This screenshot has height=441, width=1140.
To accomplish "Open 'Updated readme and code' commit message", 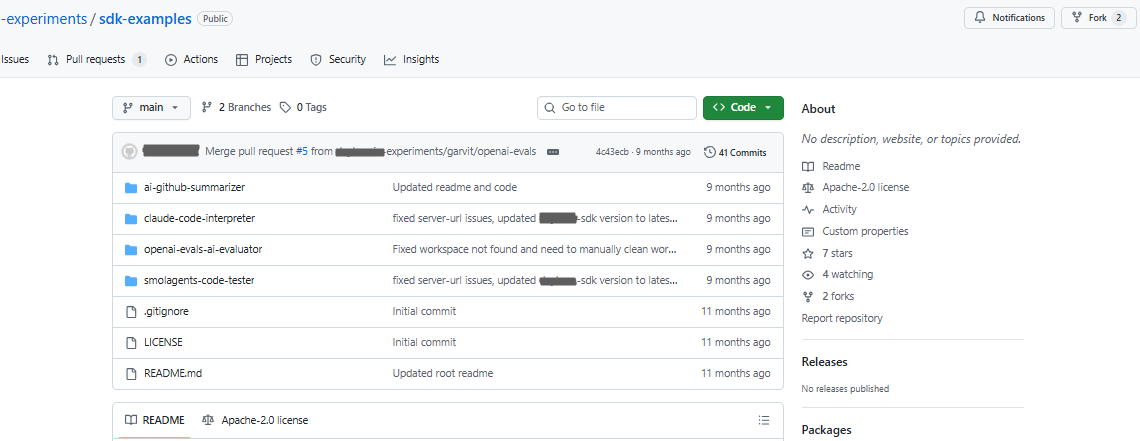I will 454,187.
